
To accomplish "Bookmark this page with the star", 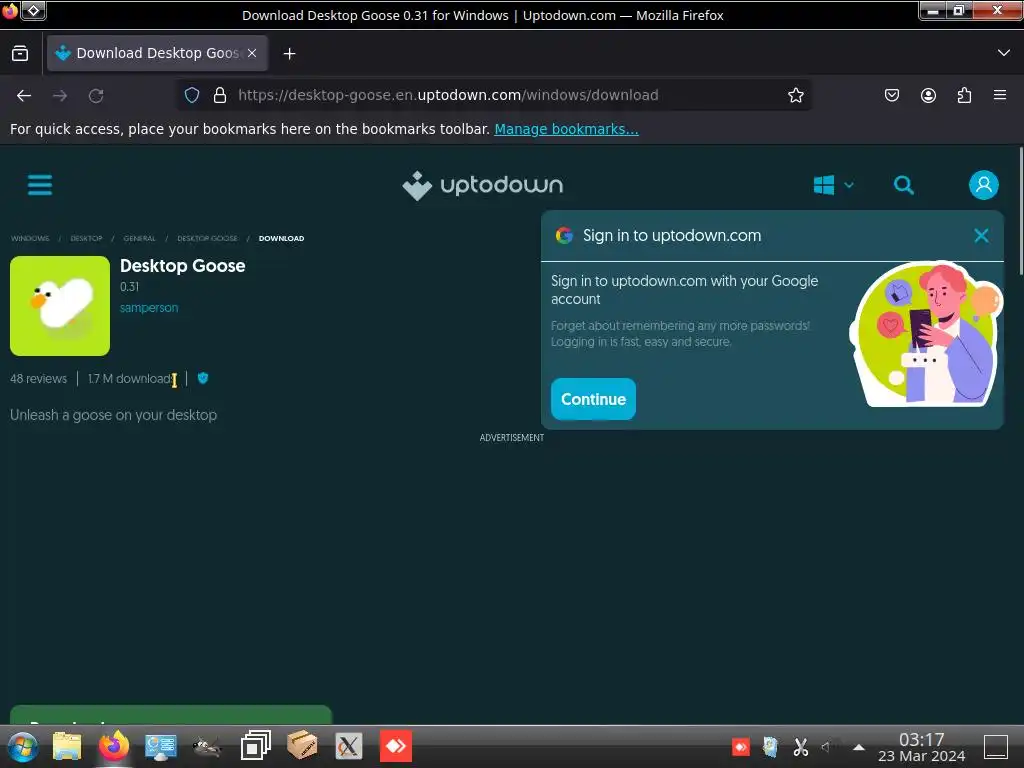I will click(795, 95).
